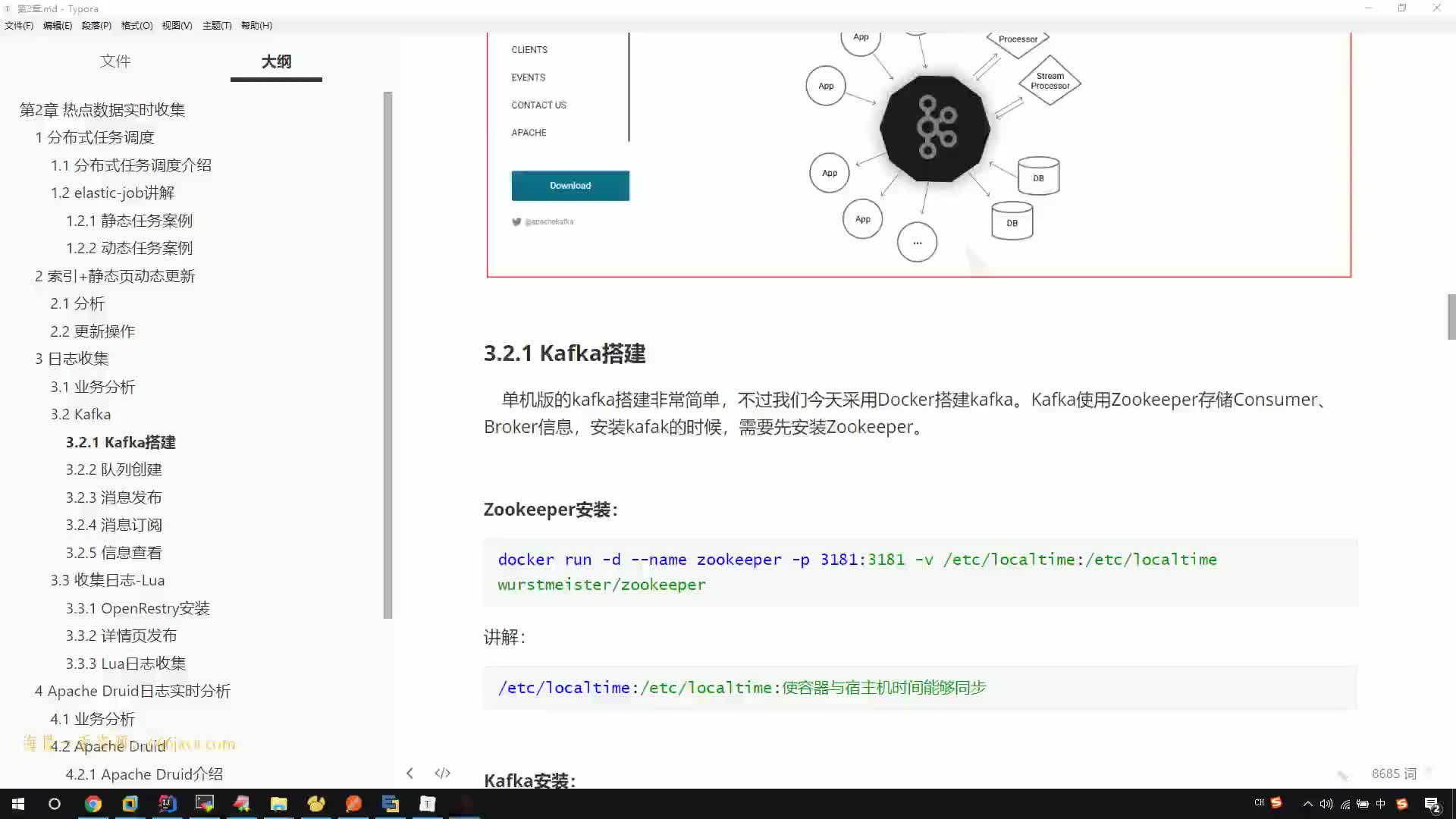The image size is (1456, 819).
Task: Collapse the sidebar with the left arrow icon
Action: click(x=409, y=773)
